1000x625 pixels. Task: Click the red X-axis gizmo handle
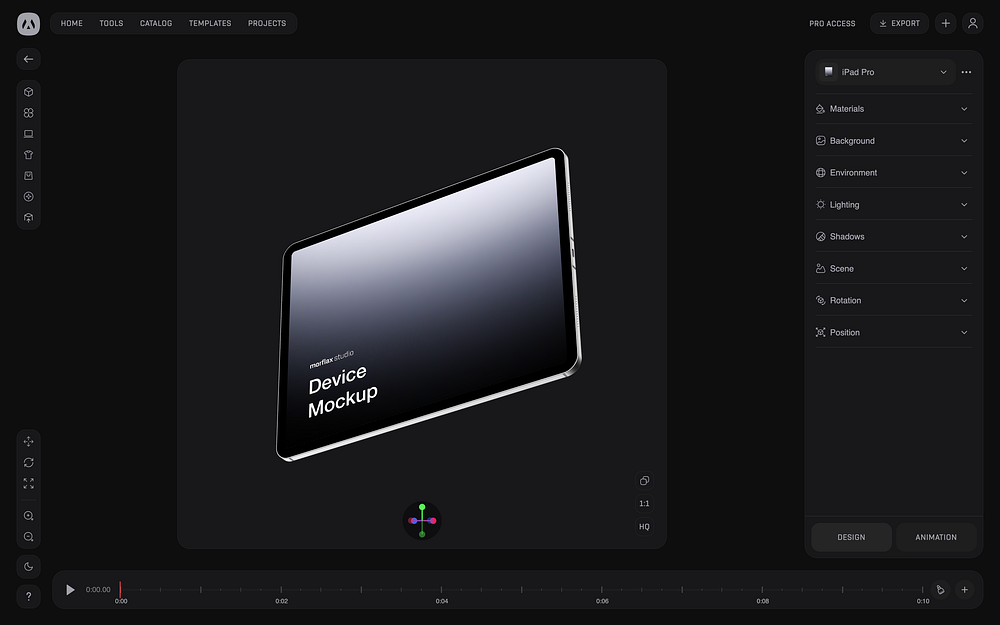coord(433,521)
